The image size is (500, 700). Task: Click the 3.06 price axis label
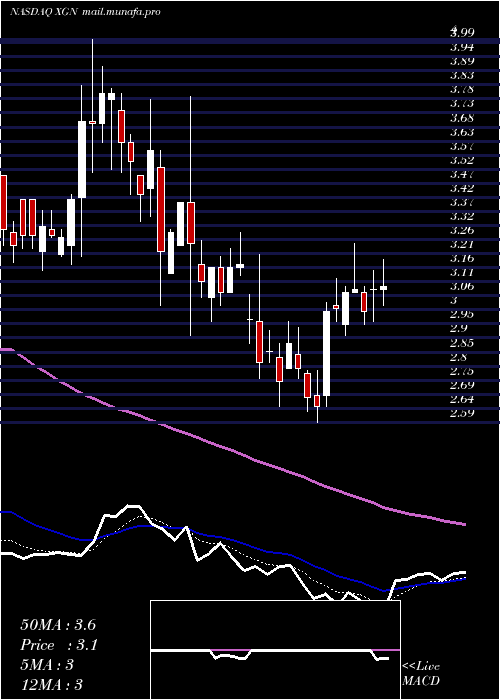click(x=462, y=287)
